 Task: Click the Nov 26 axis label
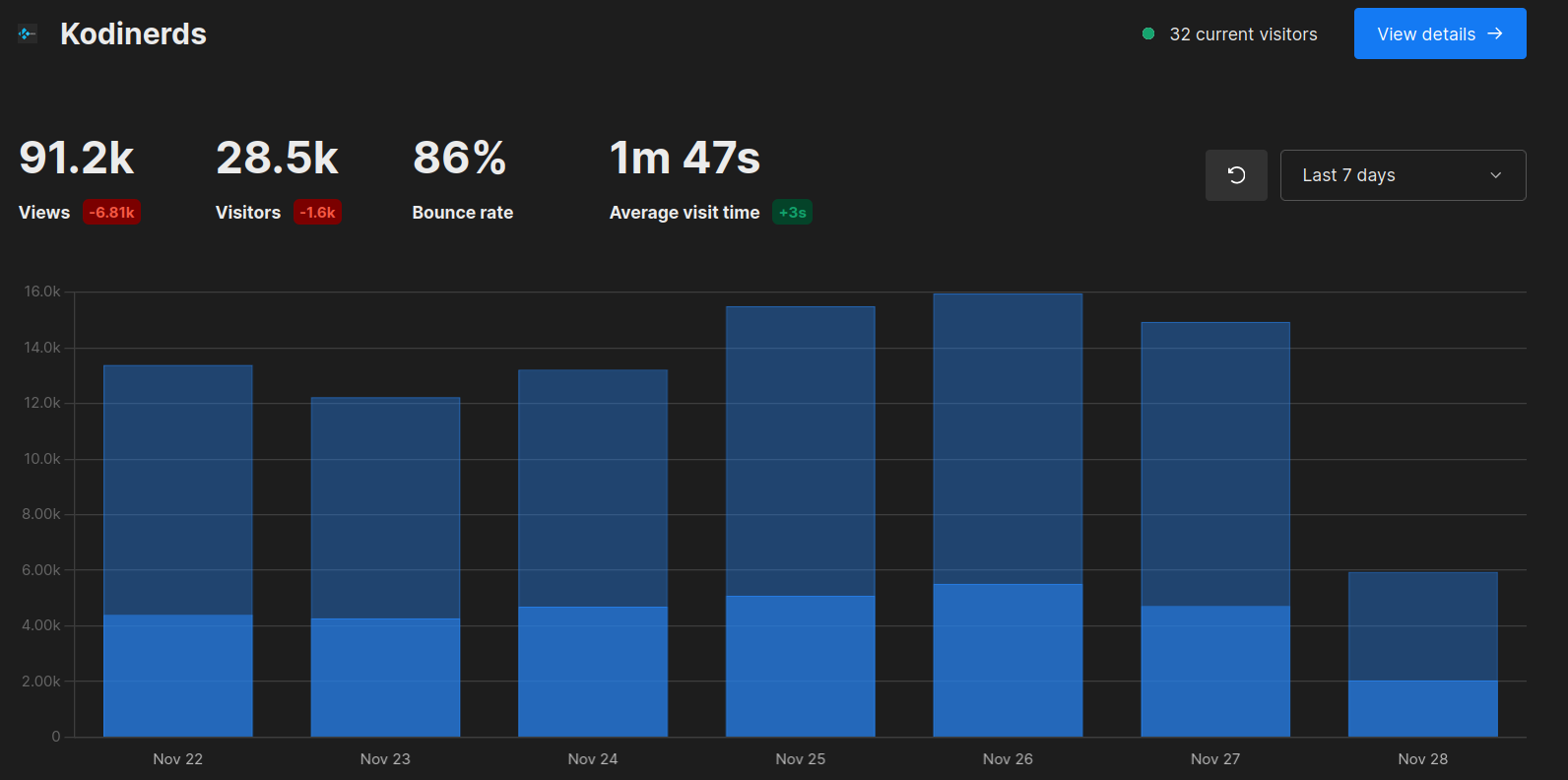pos(1008,759)
